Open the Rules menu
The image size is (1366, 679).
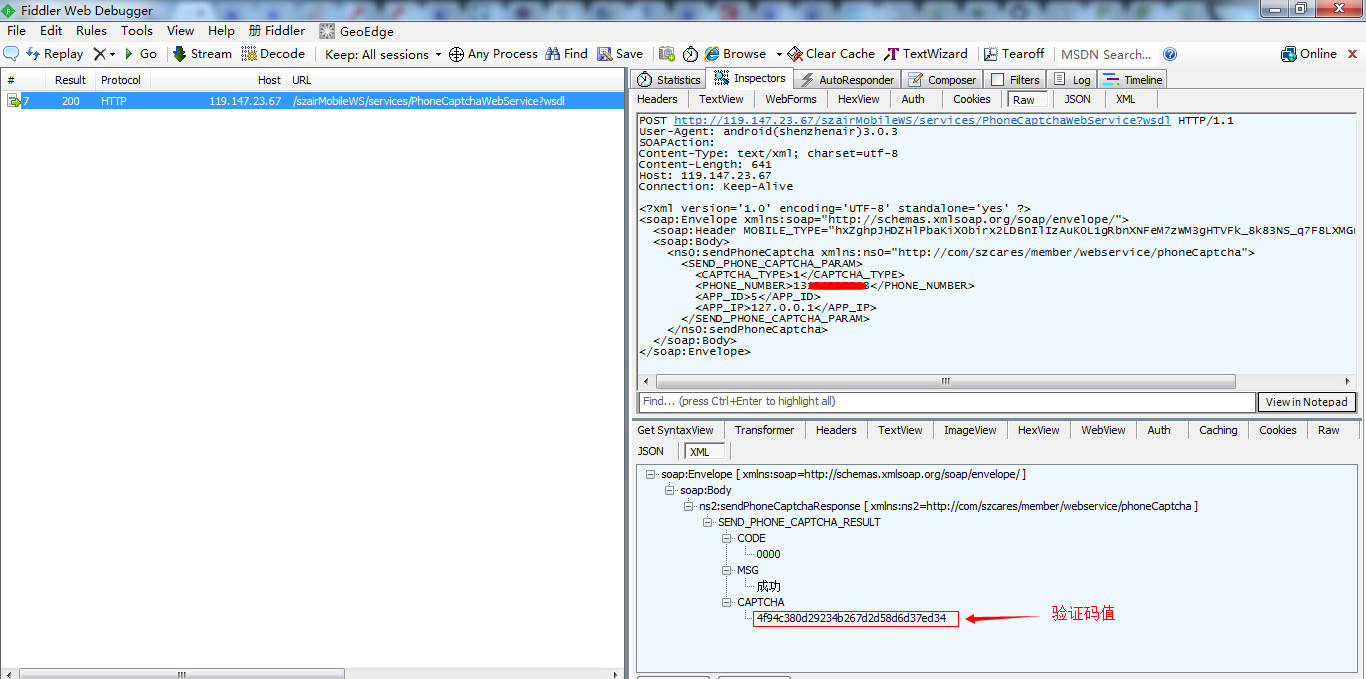(91, 31)
